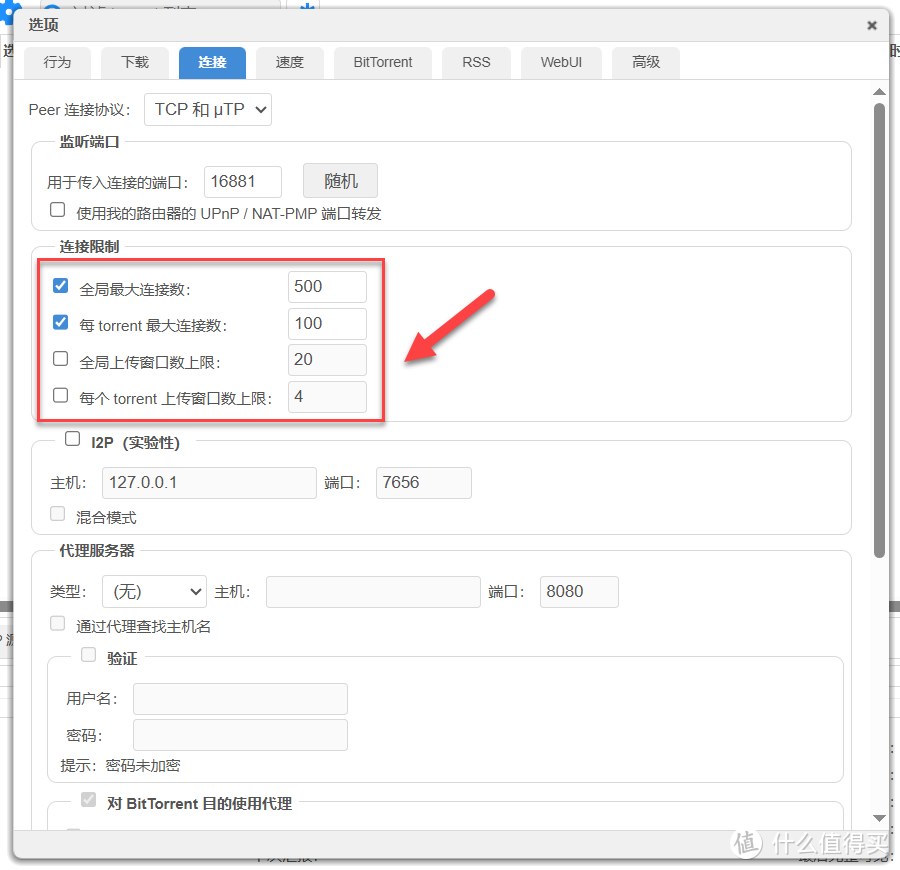Click the proxy server 主机 field
The image size is (900, 870).
[x=373, y=592]
